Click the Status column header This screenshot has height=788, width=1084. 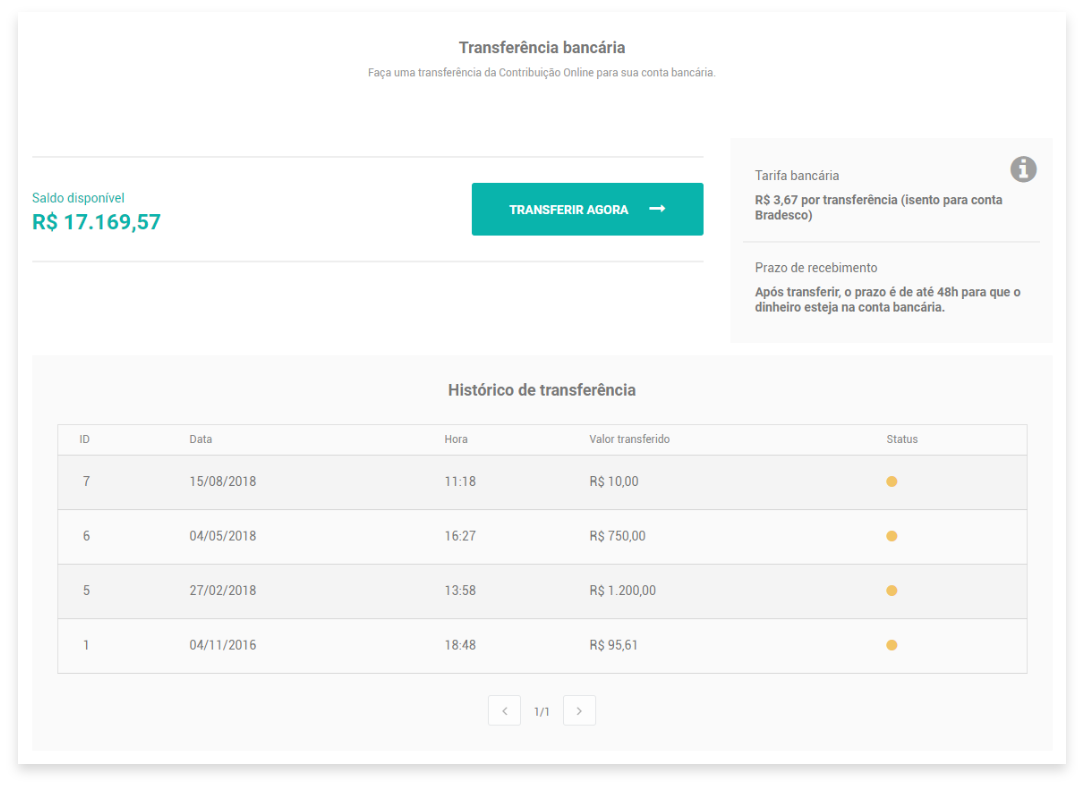(x=902, y=440)
